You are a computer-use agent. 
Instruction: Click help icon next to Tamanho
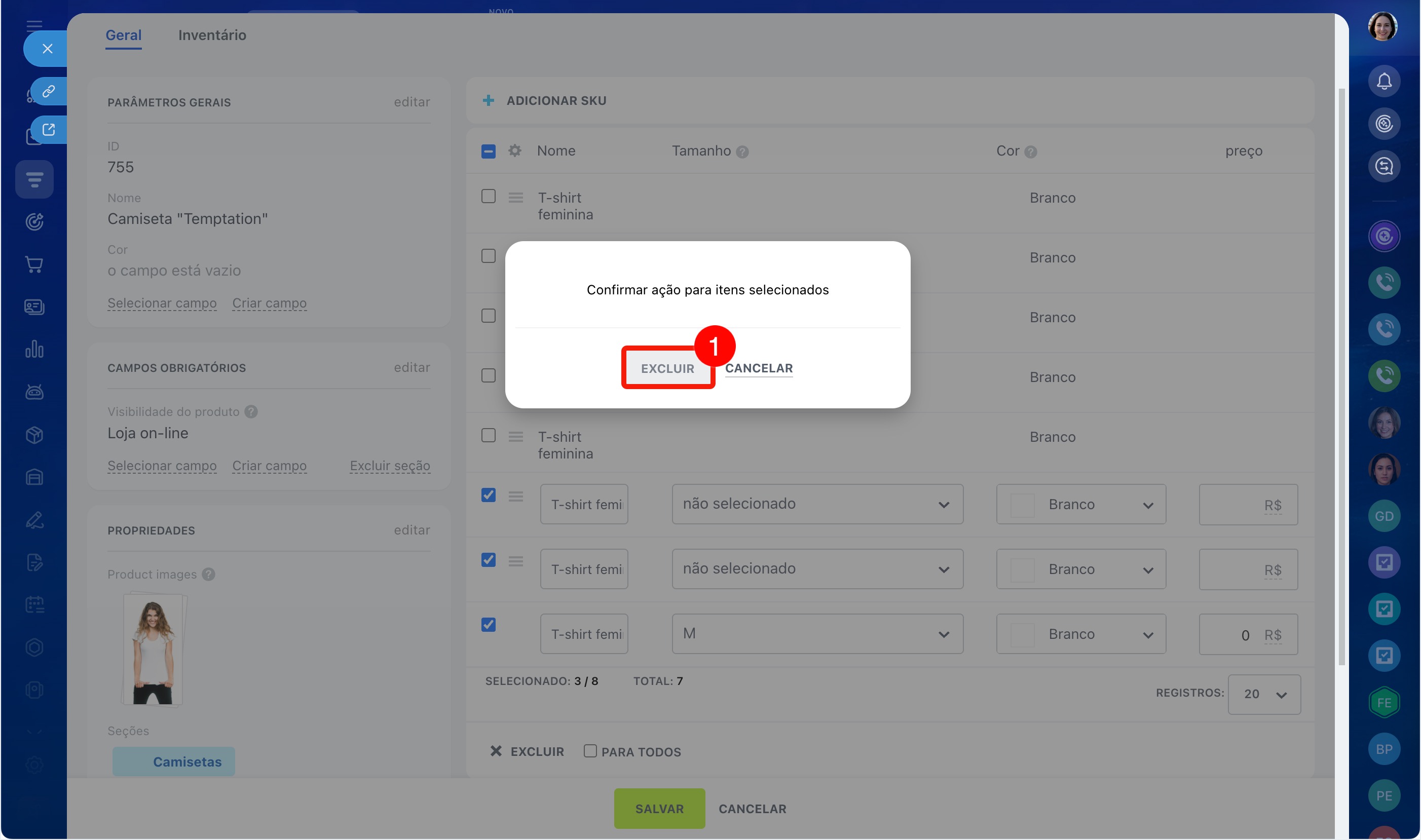(742, 151)
